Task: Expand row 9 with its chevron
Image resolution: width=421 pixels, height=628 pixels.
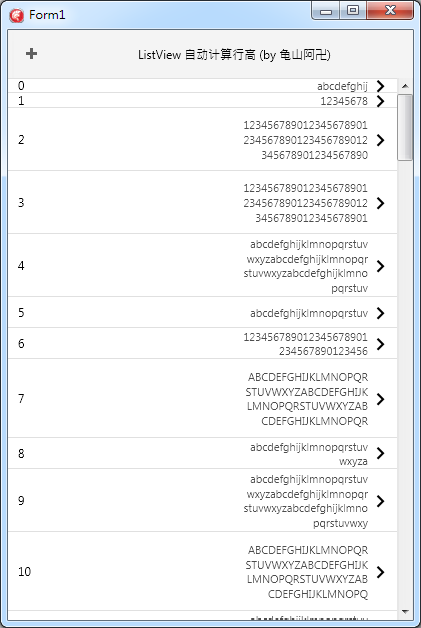Action: 381,501
